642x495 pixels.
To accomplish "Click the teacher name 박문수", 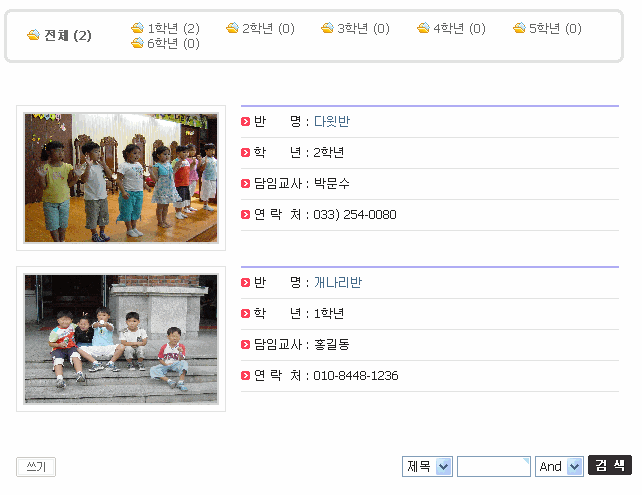I will [332, 183].
